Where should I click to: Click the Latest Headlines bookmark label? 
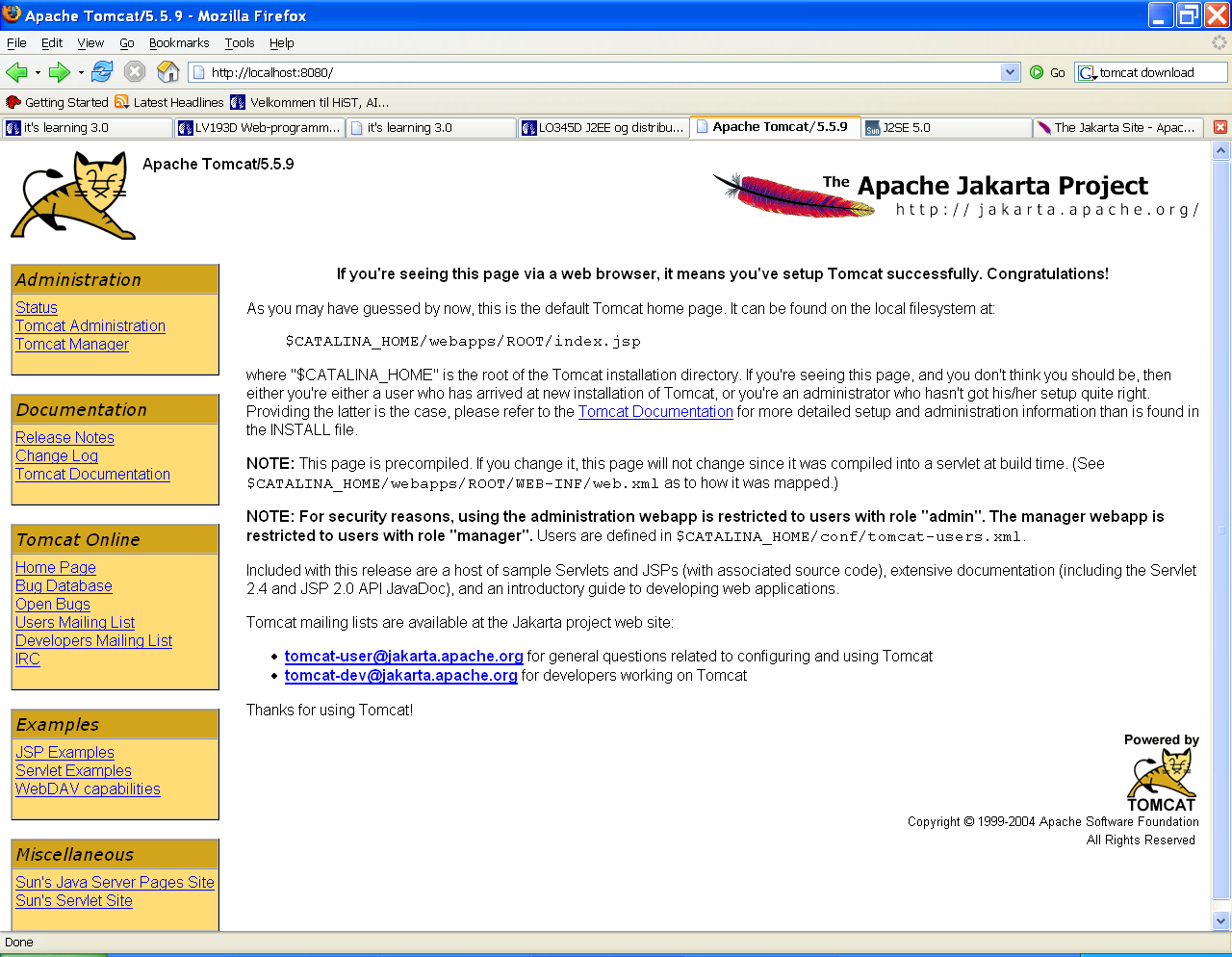(x=178, y=102)
